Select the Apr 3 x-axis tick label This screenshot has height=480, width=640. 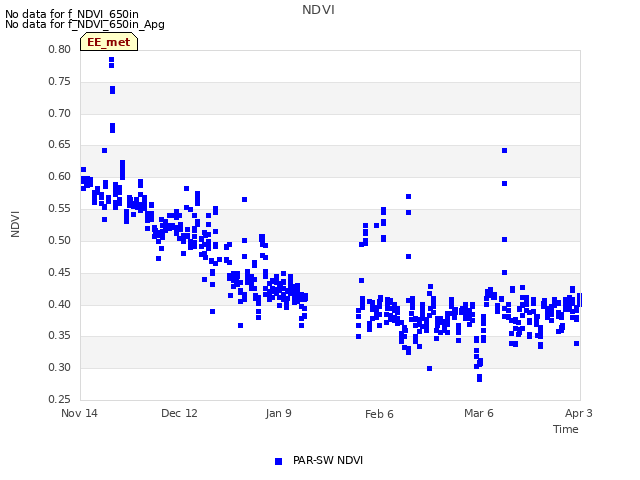coord(579,413)
